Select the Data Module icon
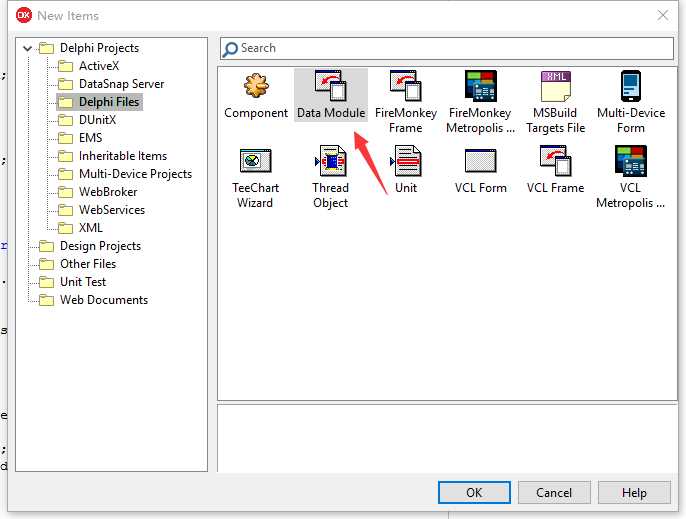The width and height of the screenshot is (686, 519). [330, 85]
